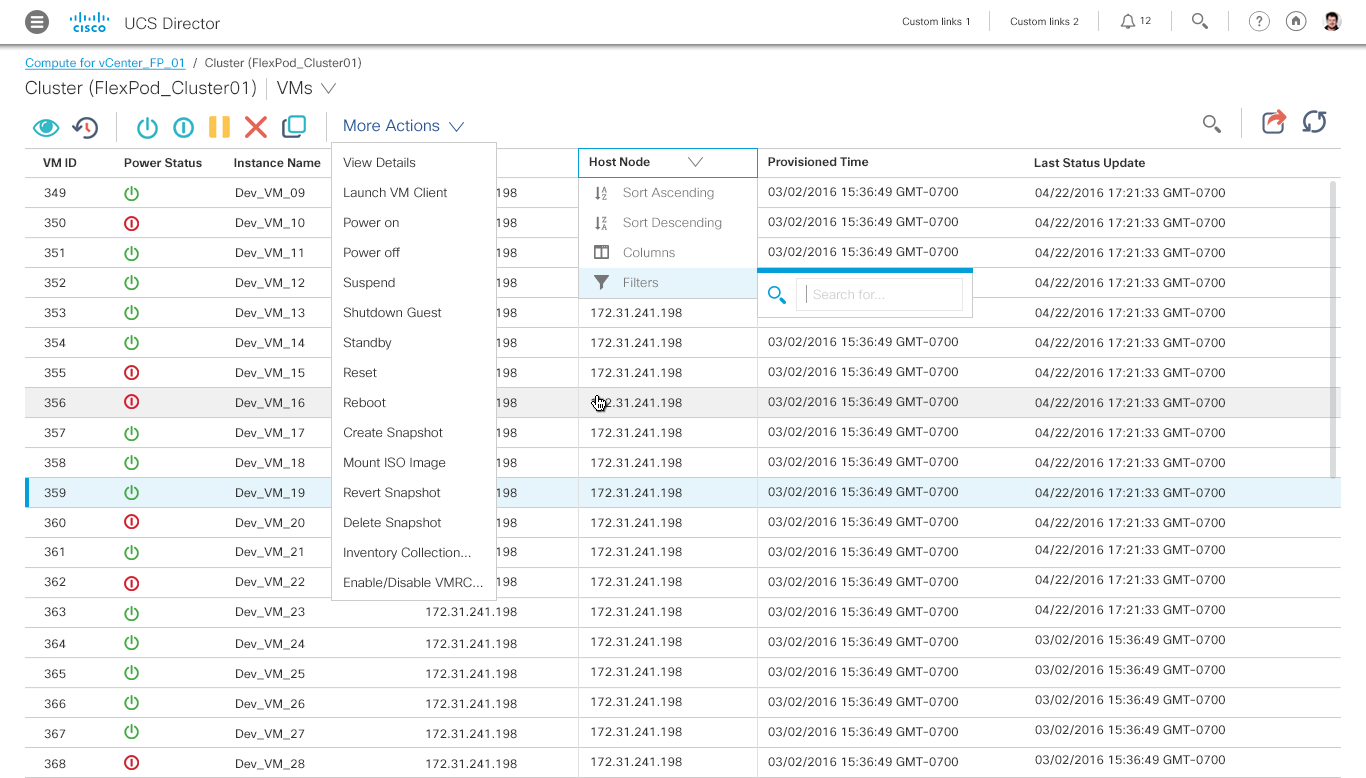Click Provisioned Time column header
Screen dimensions: 1366x778
click(818, 162)
